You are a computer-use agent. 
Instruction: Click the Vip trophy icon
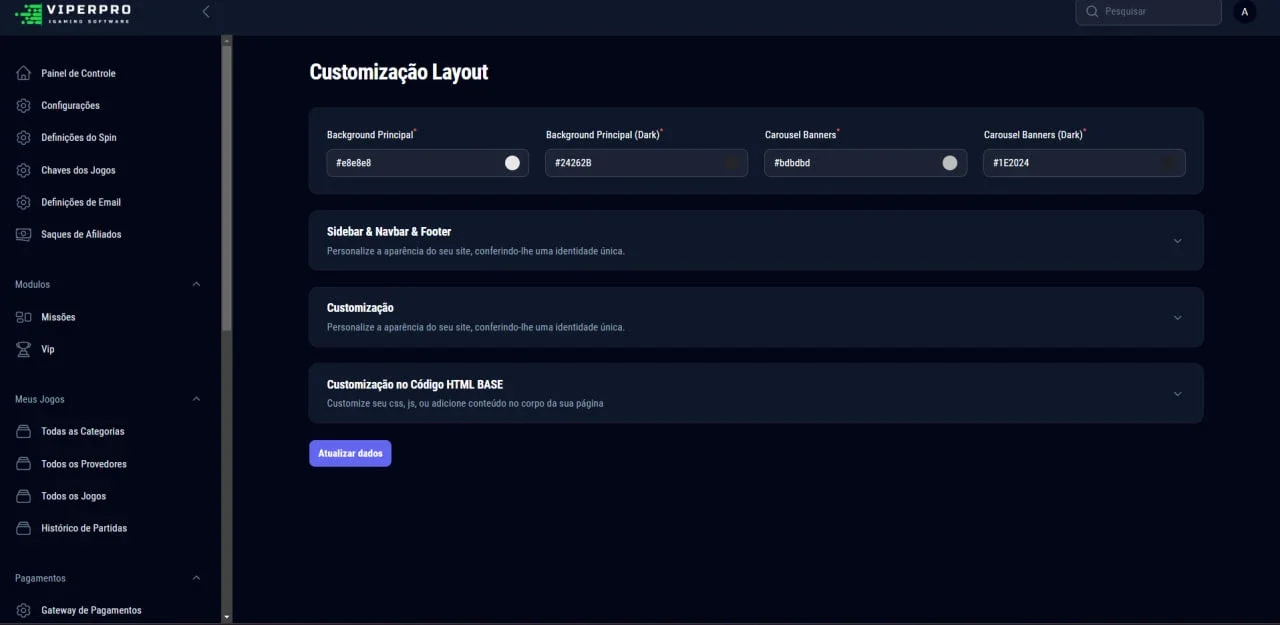(x=24, y=349)
